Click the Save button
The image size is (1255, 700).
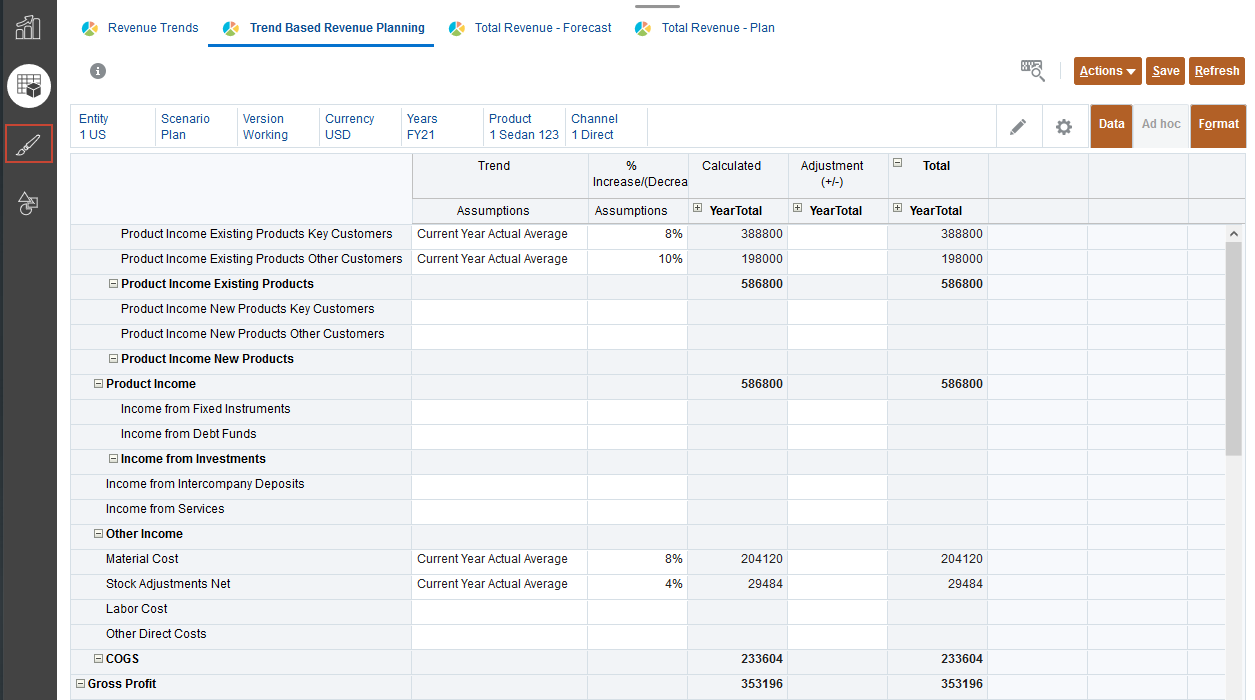1165,71
